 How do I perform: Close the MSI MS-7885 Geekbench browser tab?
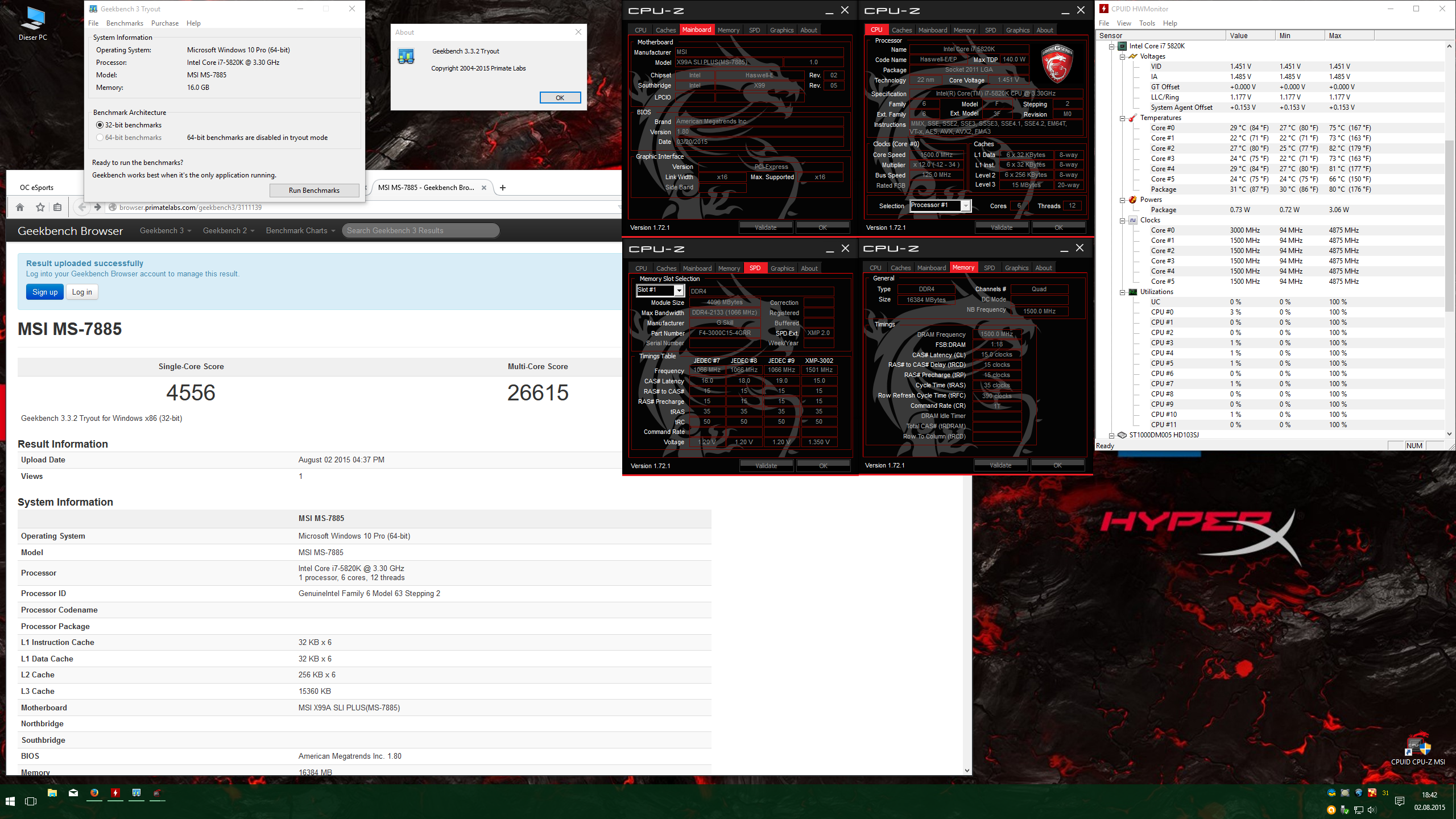click(484, 188)
